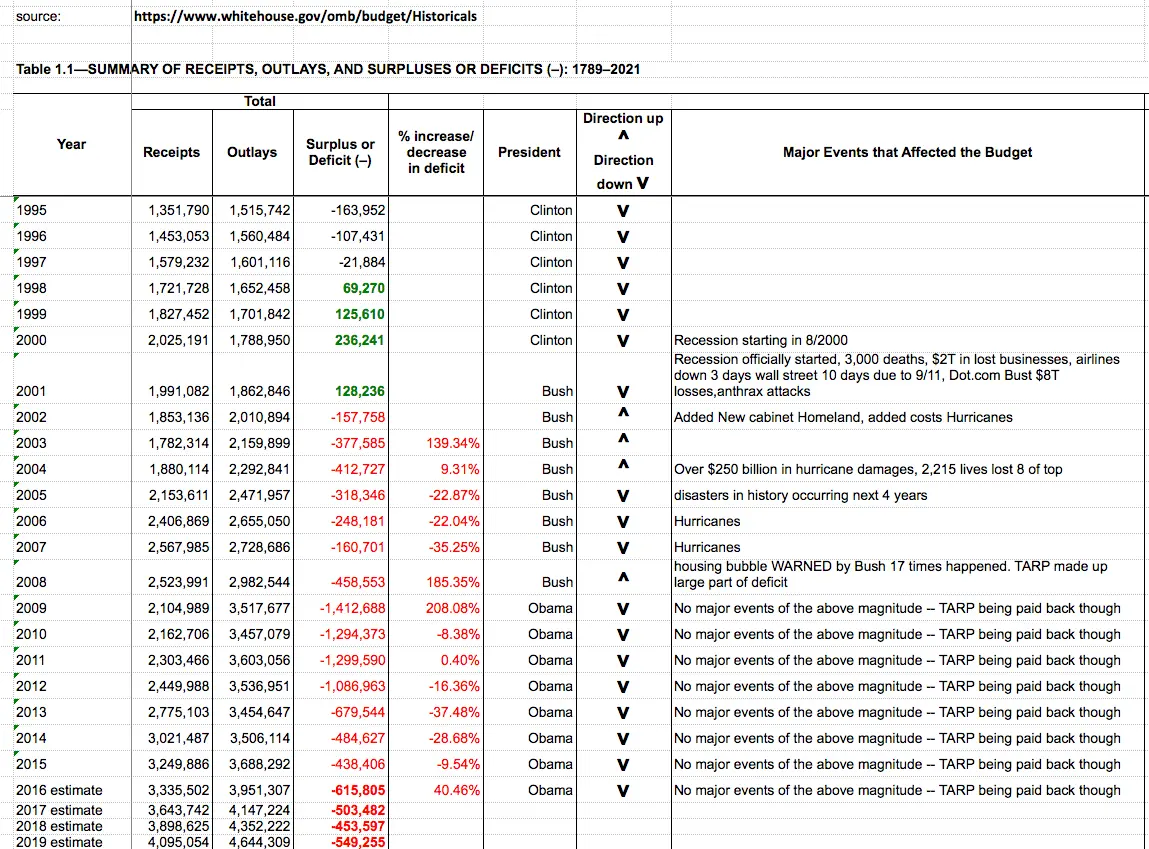Viewport: 1149px width, 849px height.
Task: Select the 2019 estimate year cell
Action: tap(60, 842)
